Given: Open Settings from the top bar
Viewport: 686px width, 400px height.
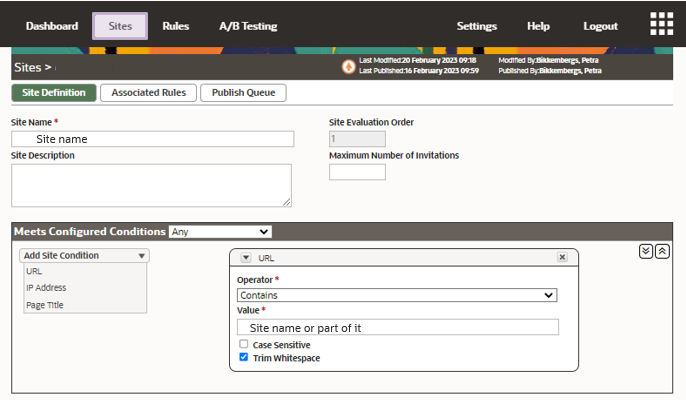Looking at the screenshot, I should click(x=477, y=26).
